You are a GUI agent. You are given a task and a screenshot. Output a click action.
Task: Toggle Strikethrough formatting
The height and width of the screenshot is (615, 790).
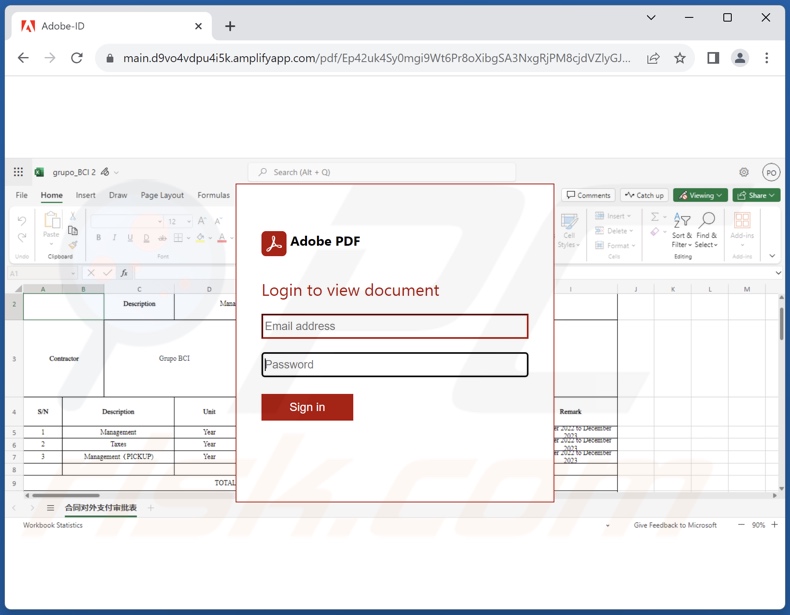pyautogui.click(x=162, y=238)
